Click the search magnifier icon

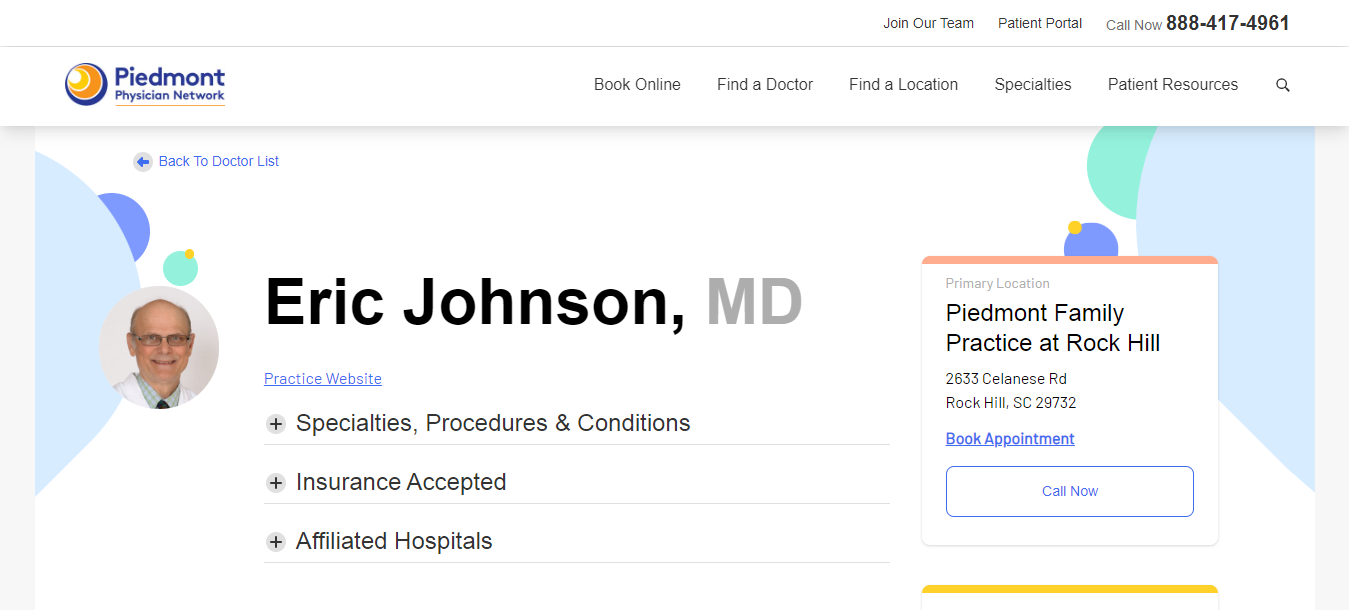point(1283,85)
